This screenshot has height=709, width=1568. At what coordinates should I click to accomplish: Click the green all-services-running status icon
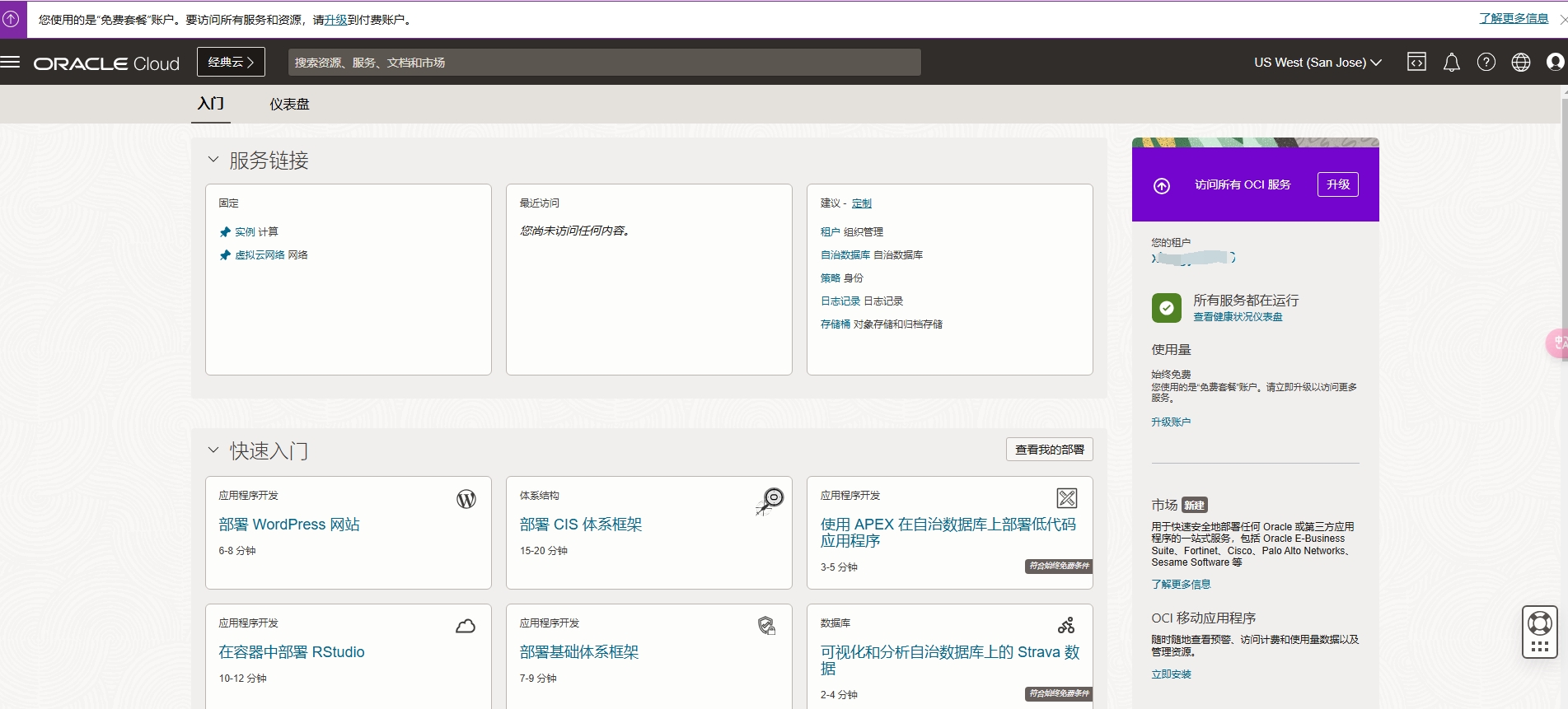(1167, 308)
